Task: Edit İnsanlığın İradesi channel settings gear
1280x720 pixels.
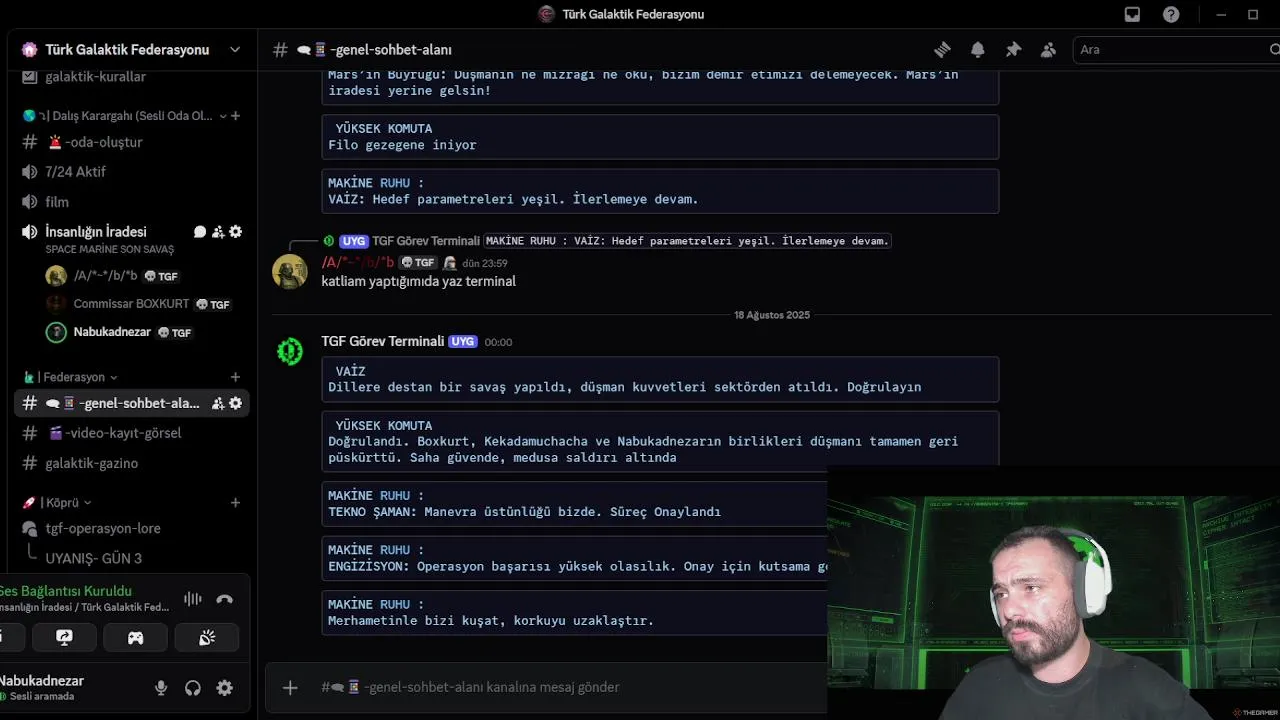Action: (x=236, y=232)
